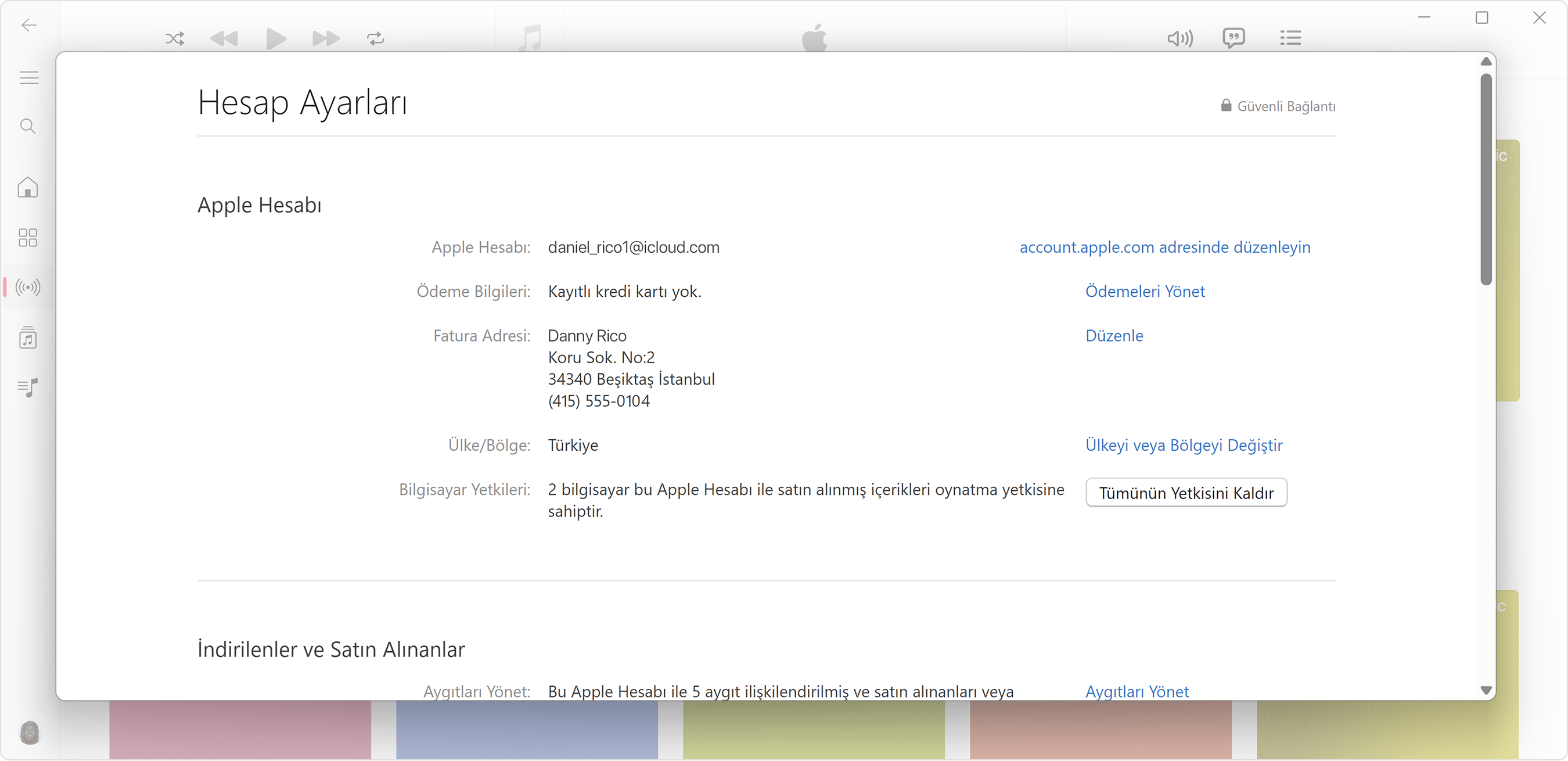Maximize the application window

point(1481,17)
